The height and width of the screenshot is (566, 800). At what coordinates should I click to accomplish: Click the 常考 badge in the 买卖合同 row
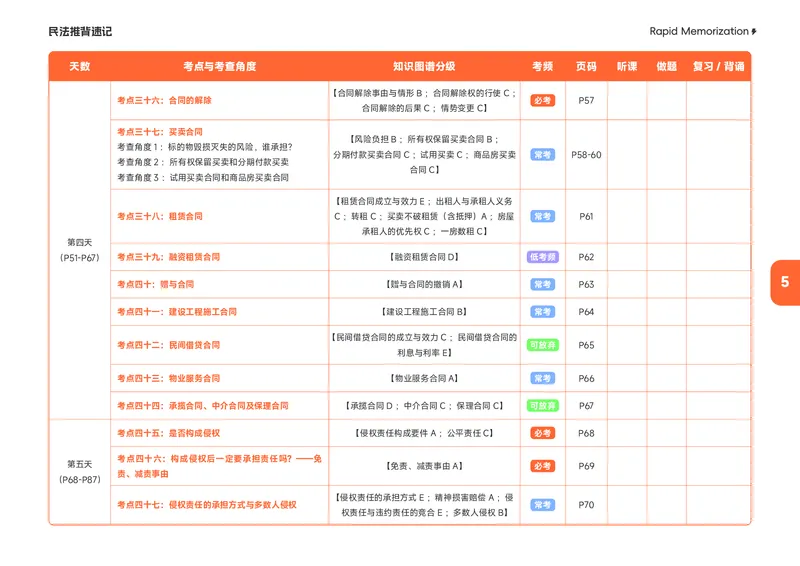tap(542, 155)
